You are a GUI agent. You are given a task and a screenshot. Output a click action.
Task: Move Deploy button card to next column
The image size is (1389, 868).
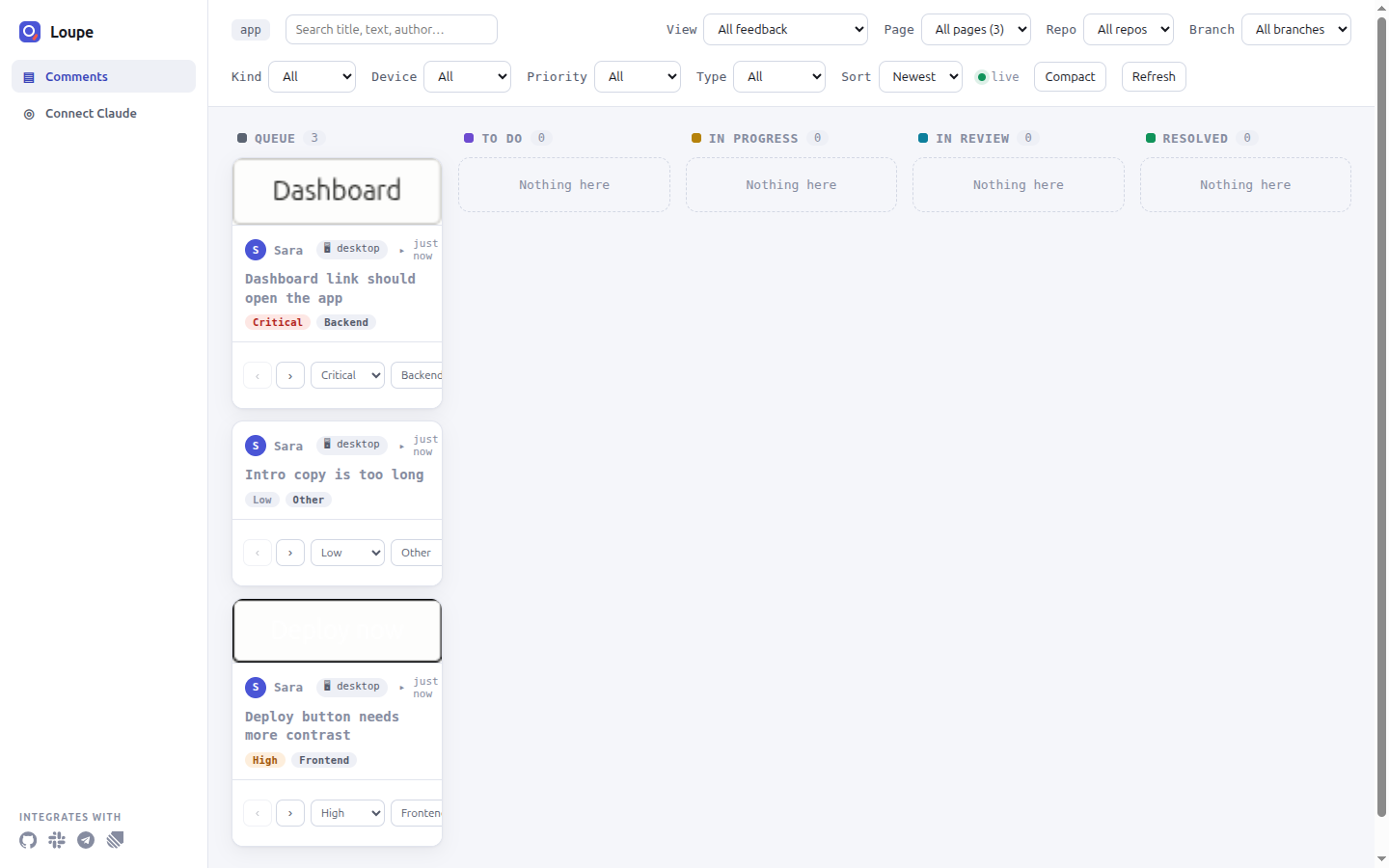pyautogui.click(x=290, y=813)
